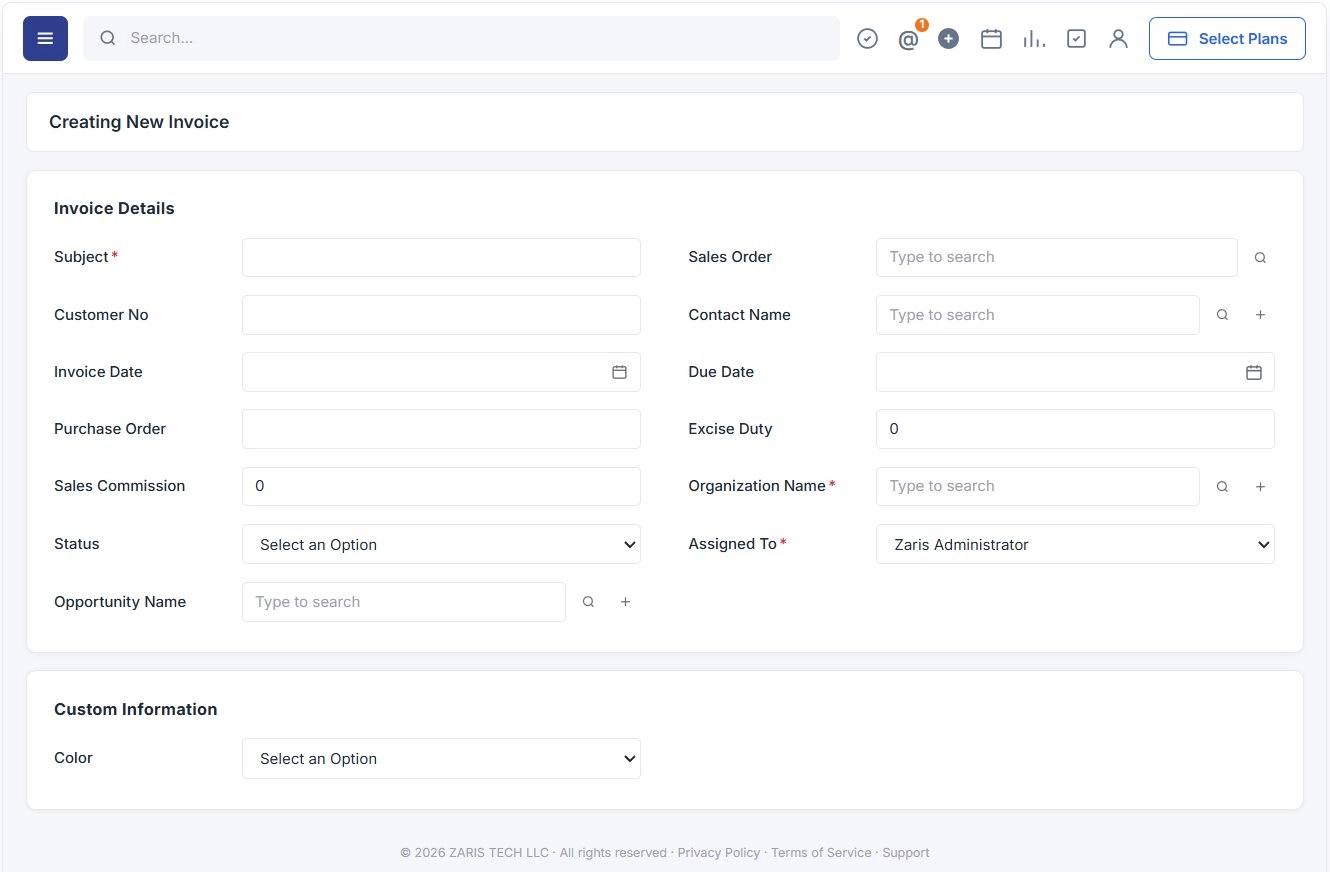
Task: Click the Subject field label
Action: (81, 257)
